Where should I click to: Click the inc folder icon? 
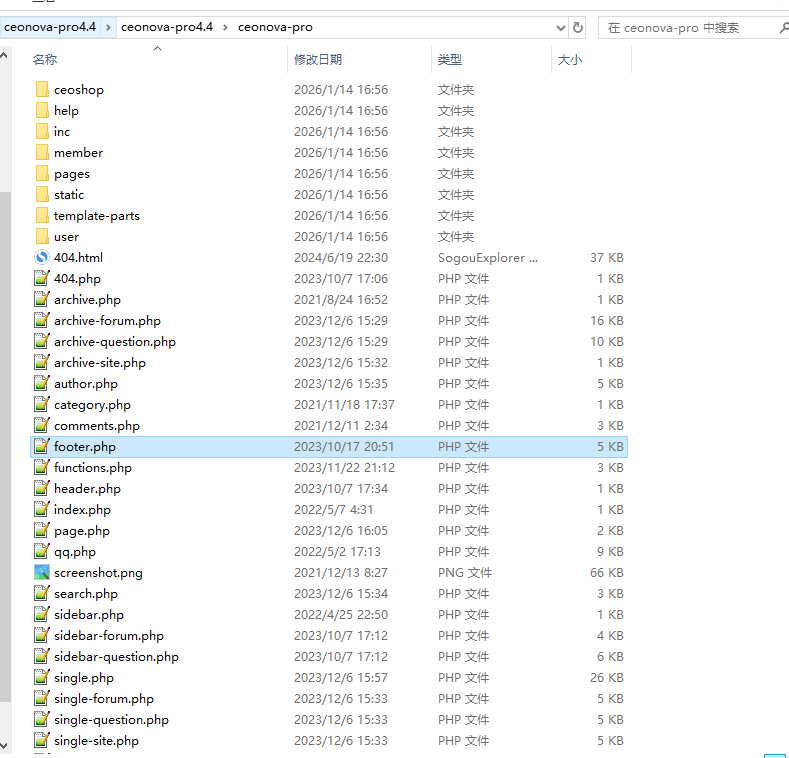[x=42, y=132]
